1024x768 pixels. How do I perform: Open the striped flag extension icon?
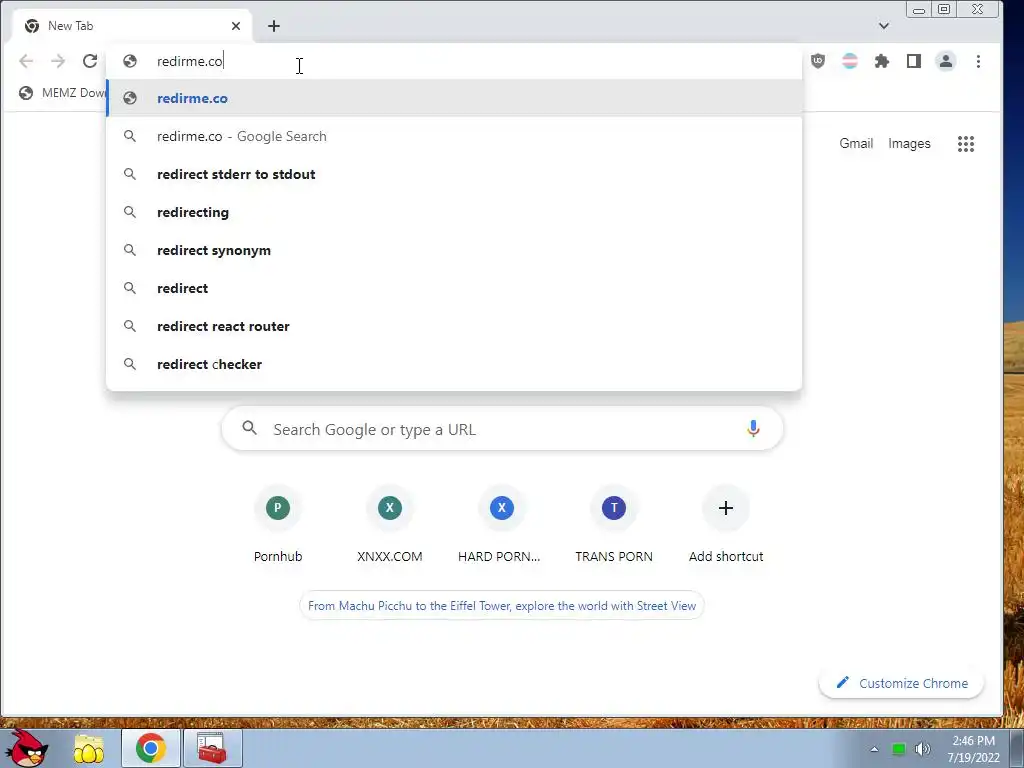coord(850,61)
